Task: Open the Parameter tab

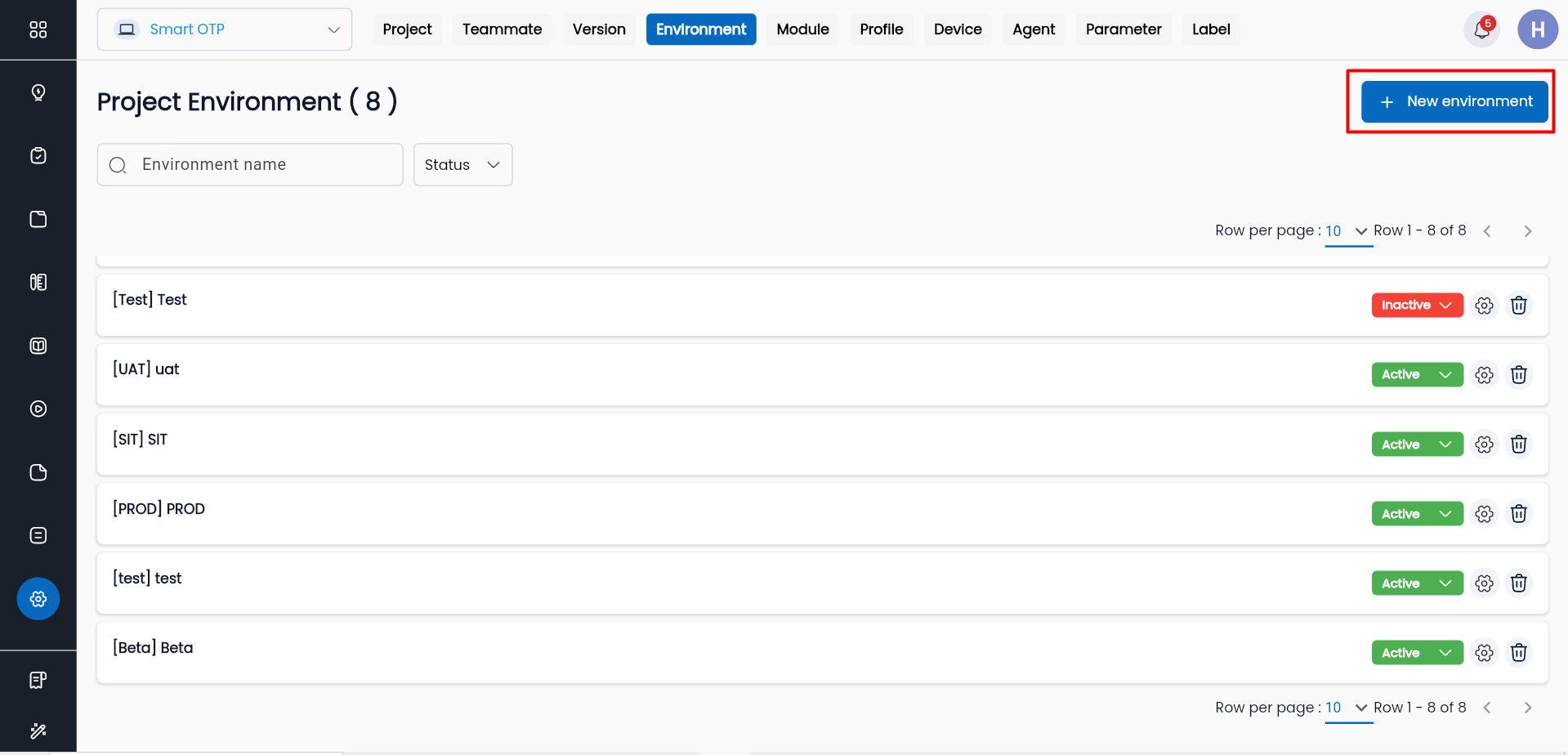Action: pos(1123,29)
